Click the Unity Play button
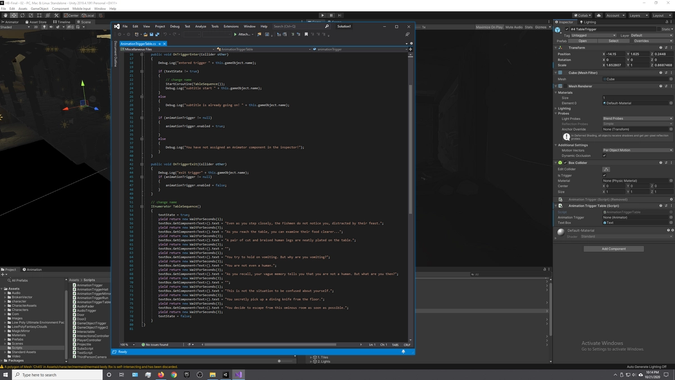Viewport: 675px width, 380px height. 322,15
